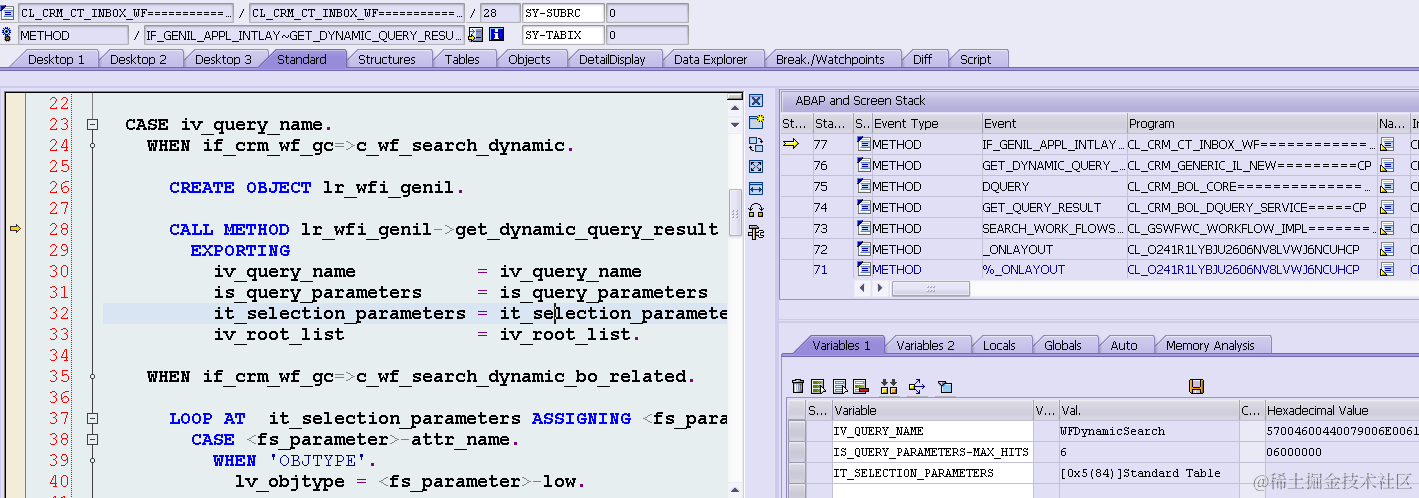The width and height of the screenshot is (1419, 498).
Task: Navigate to source for stack row 74
Action: [x=1387, y=208]
